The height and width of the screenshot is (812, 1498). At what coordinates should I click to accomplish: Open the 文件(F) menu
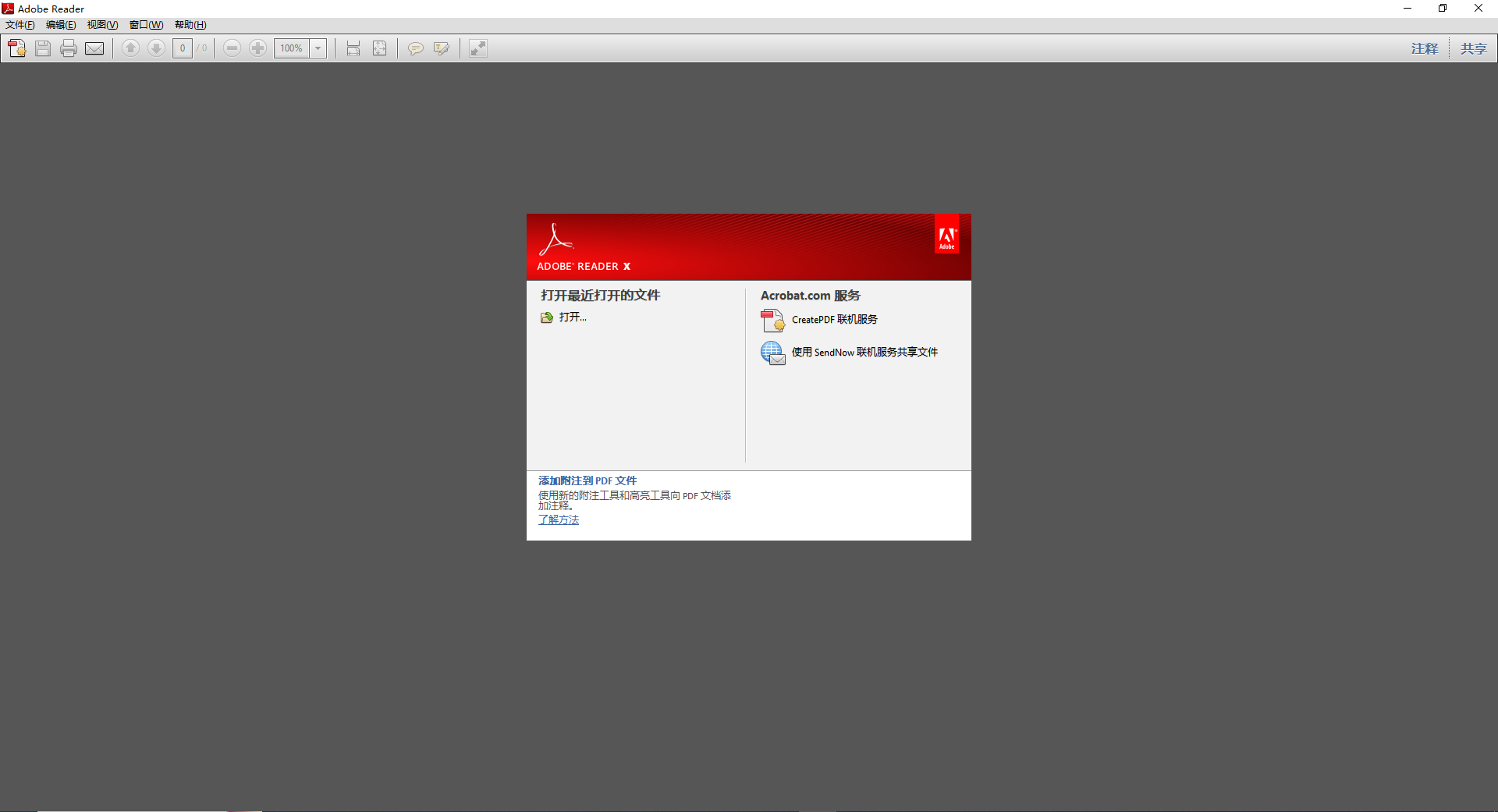click(x=20, y=25)
